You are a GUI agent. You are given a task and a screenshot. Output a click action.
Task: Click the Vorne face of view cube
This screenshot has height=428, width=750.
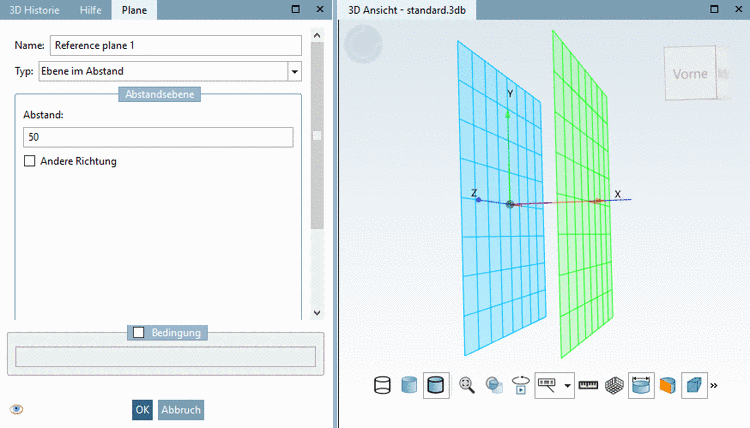(x=690, y=74)
